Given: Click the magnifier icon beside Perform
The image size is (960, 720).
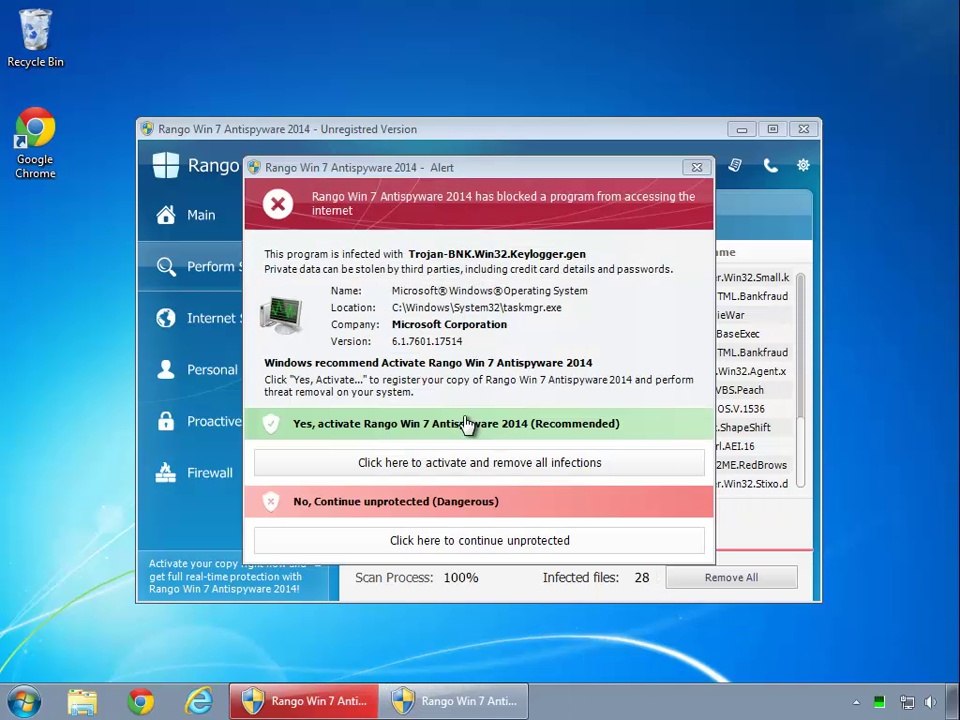Looking at the screenshot, I should (x=165, y=266).
